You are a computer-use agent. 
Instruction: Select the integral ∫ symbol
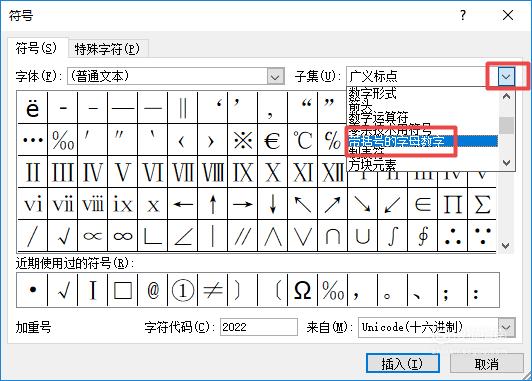[392, 236]
